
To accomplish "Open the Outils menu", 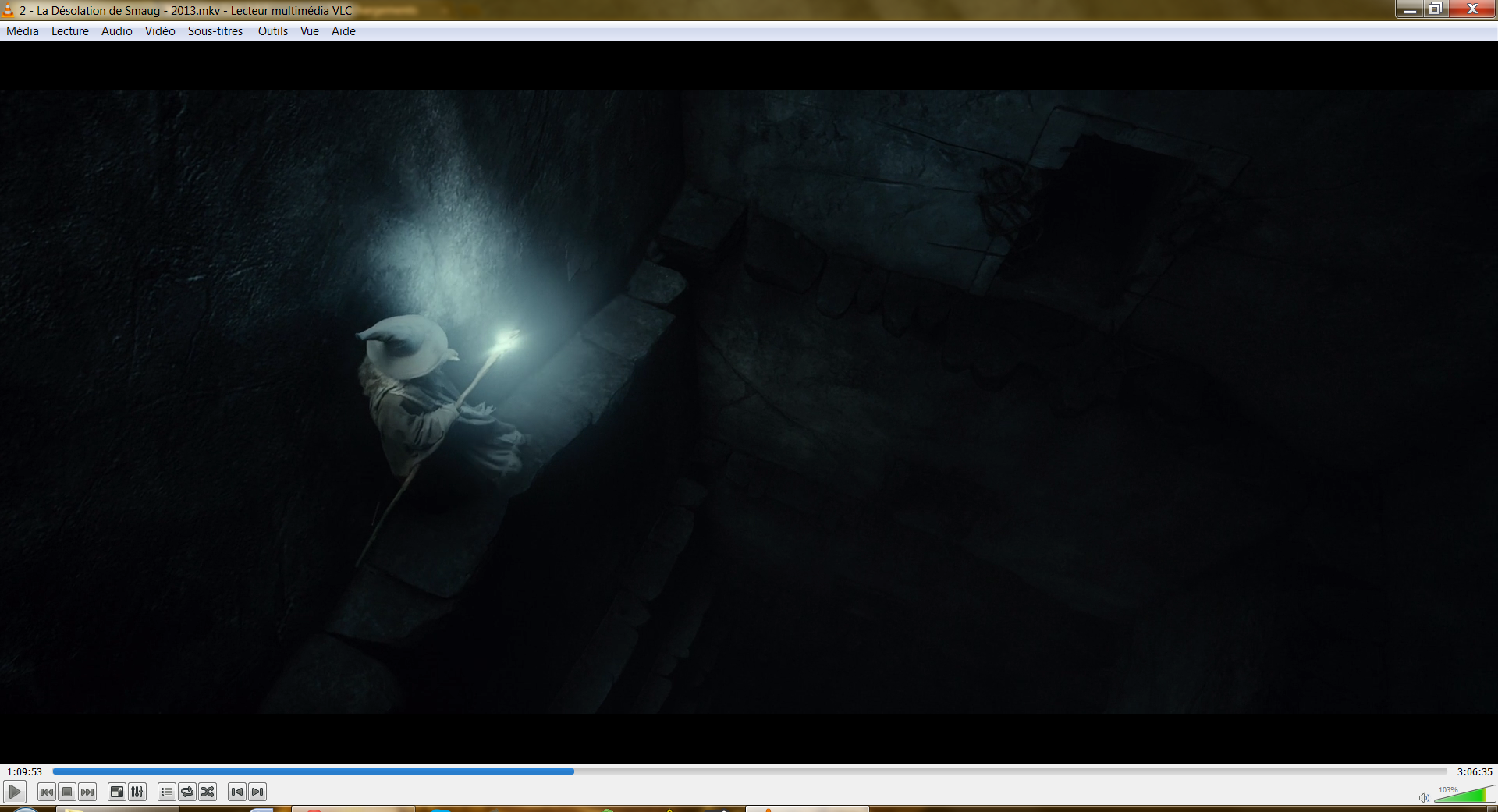I will pos(273,31).
